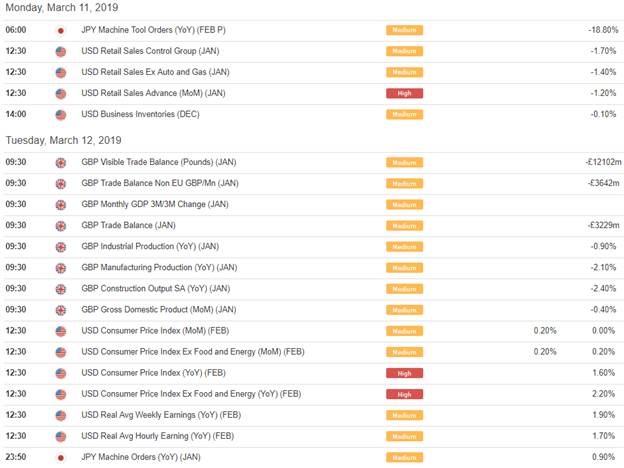Click the UK flag beside Monthly GDP 3M/3M Change
This screenshot has height=468, width=624.
click(60, 205)
